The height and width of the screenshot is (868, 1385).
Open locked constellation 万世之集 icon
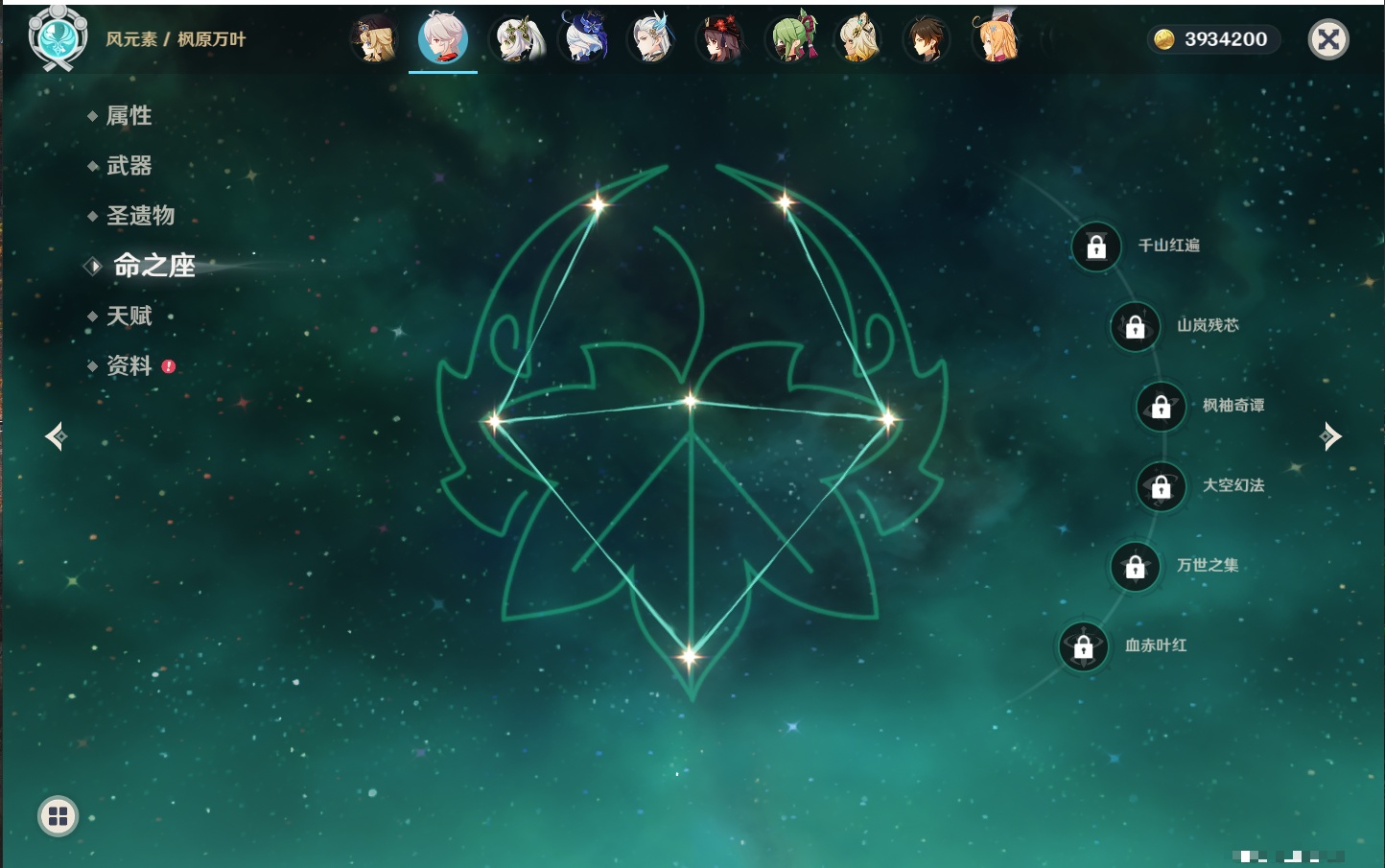(1136, 566)
